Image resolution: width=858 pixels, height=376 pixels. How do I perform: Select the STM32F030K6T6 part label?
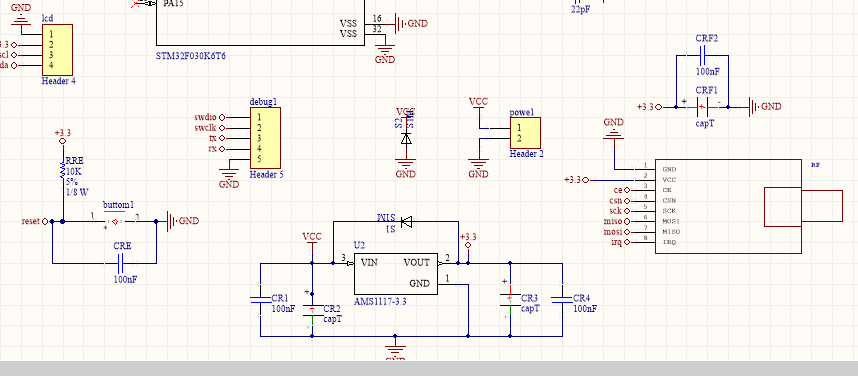[191, 55]
